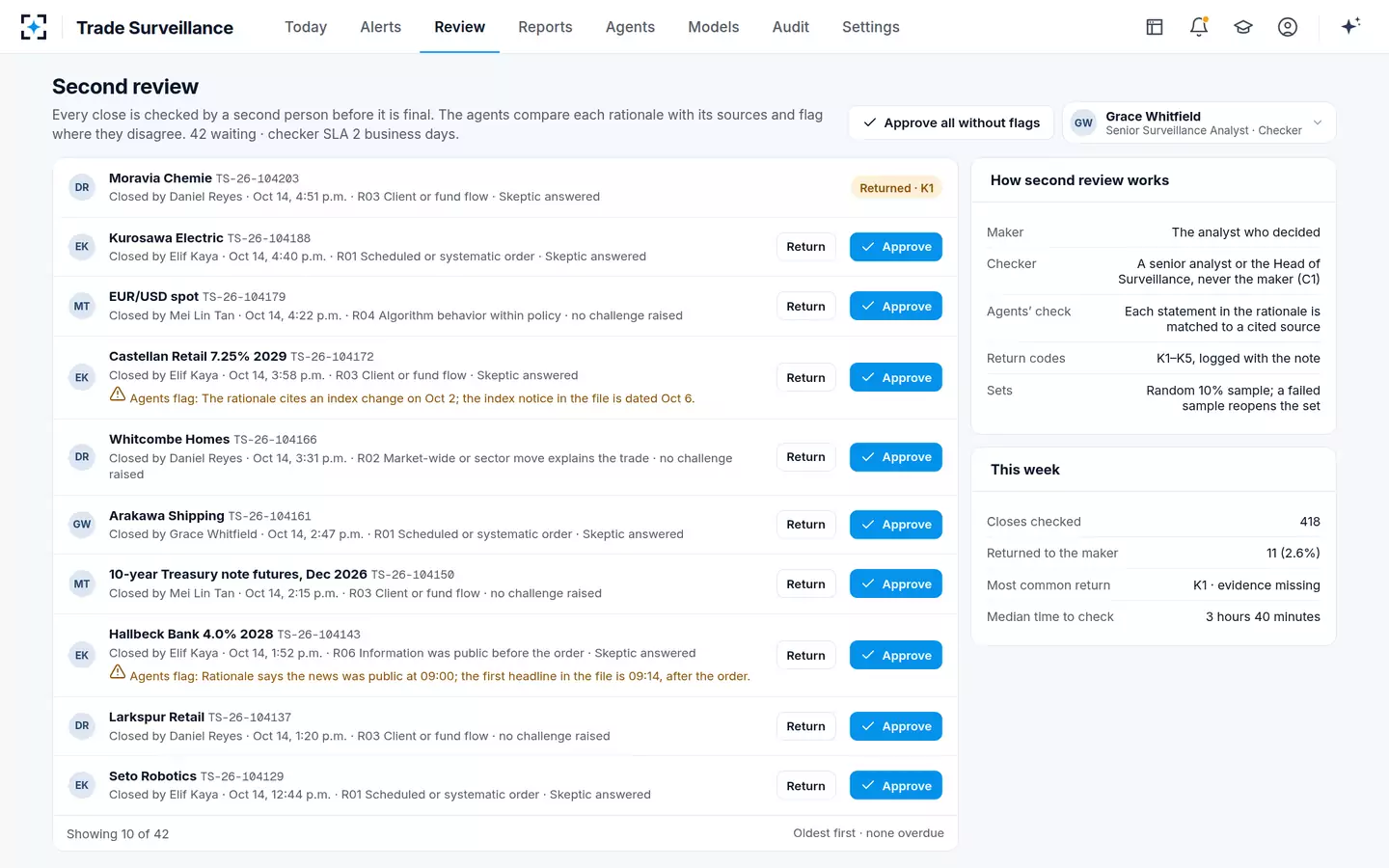Click the warning icon on Hallbeck Bank flag

point(118,672)
